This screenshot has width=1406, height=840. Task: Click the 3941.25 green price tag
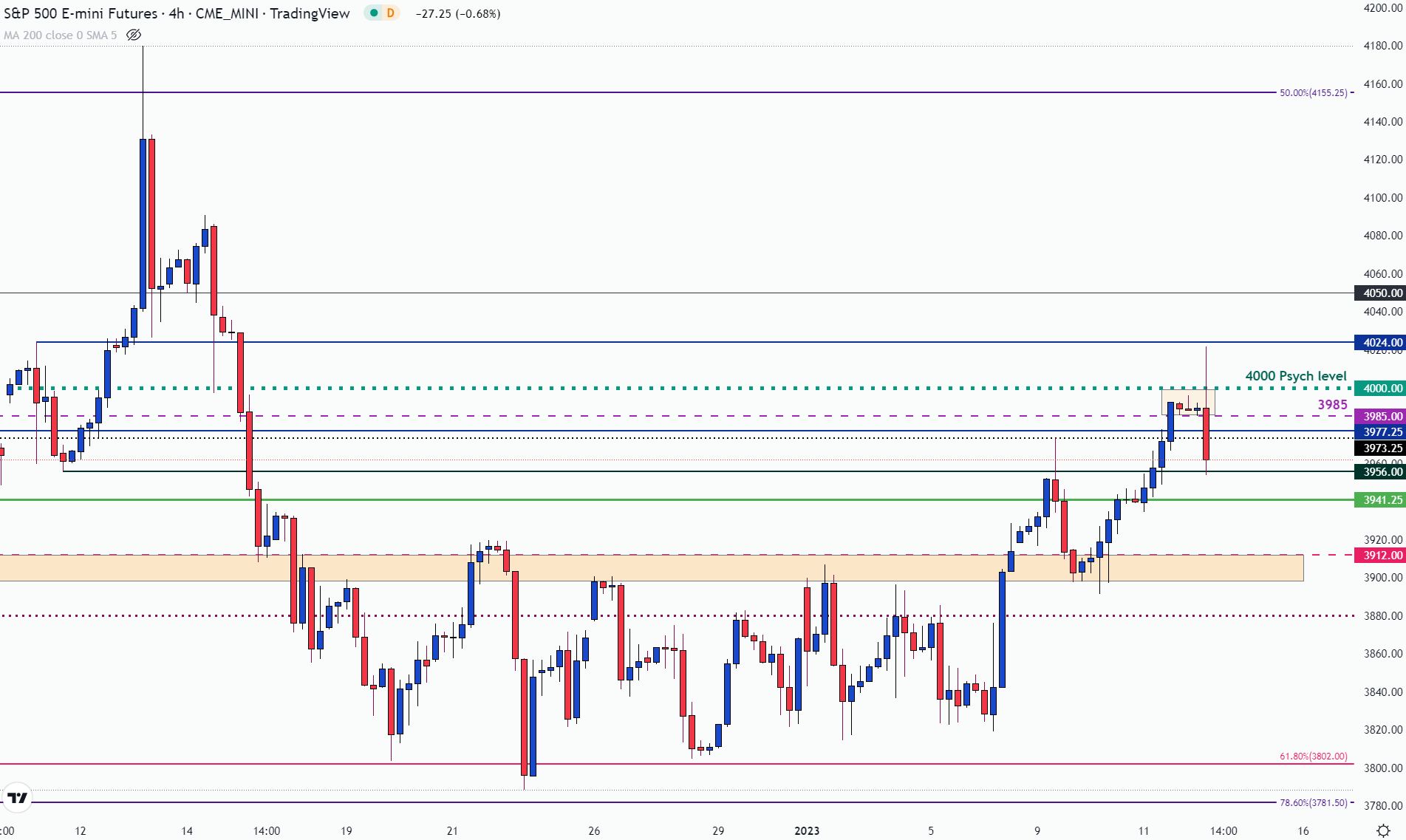click(1379, 499)
